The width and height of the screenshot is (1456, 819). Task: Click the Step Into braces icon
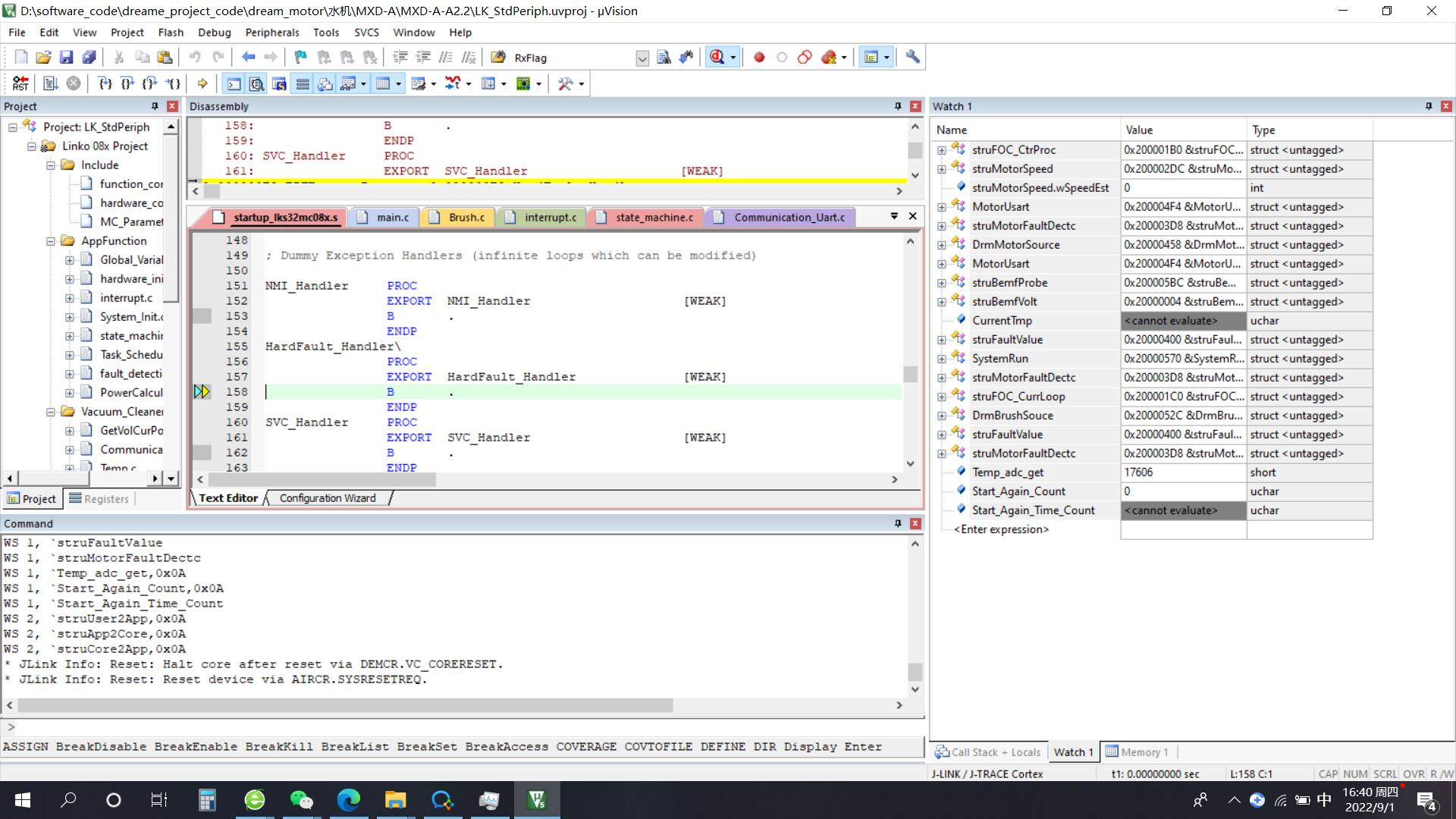click(x=105, y=83)
